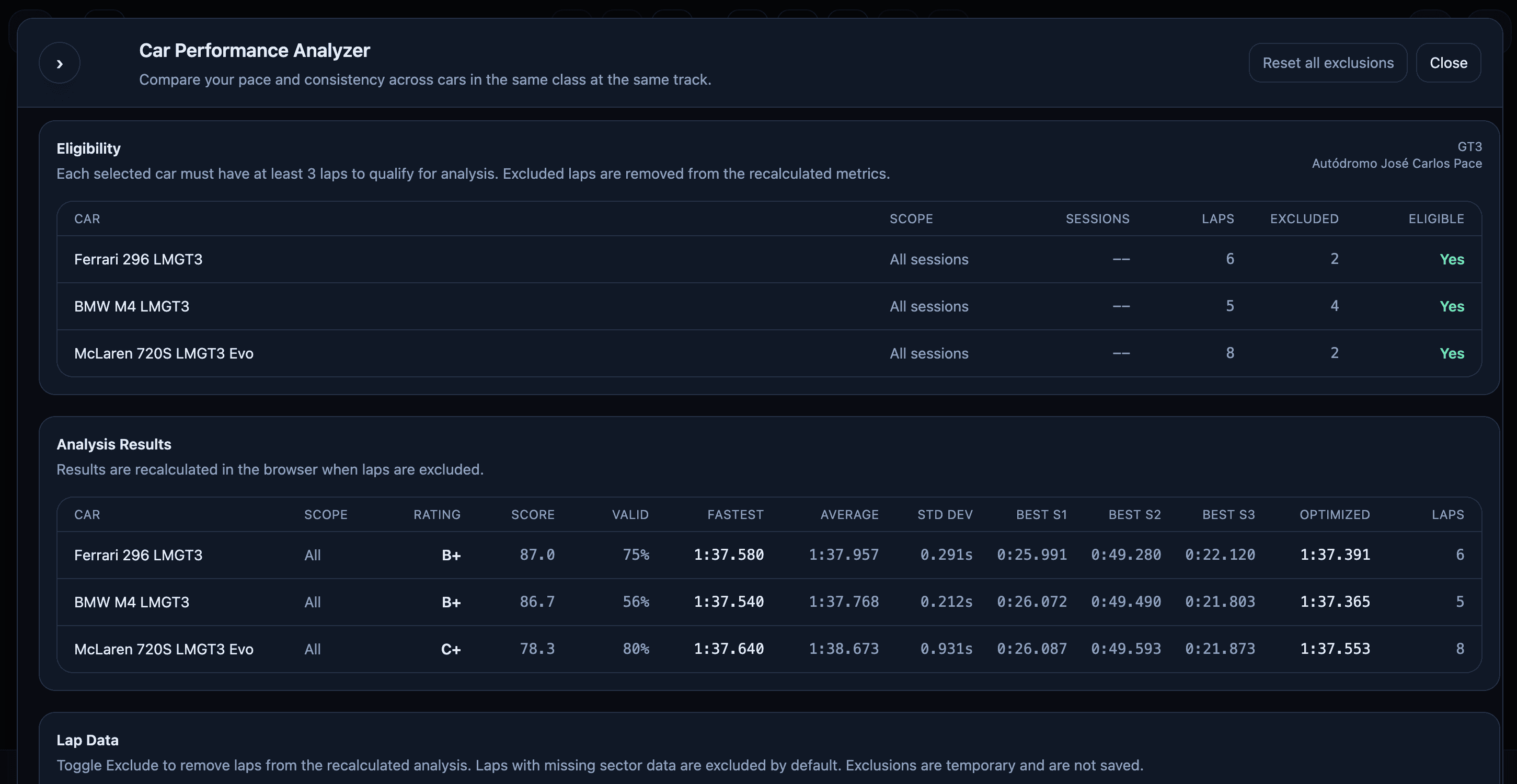Click the ELIGIBLE column header
Screen dimensions: 1517x784
[1436, 219]
